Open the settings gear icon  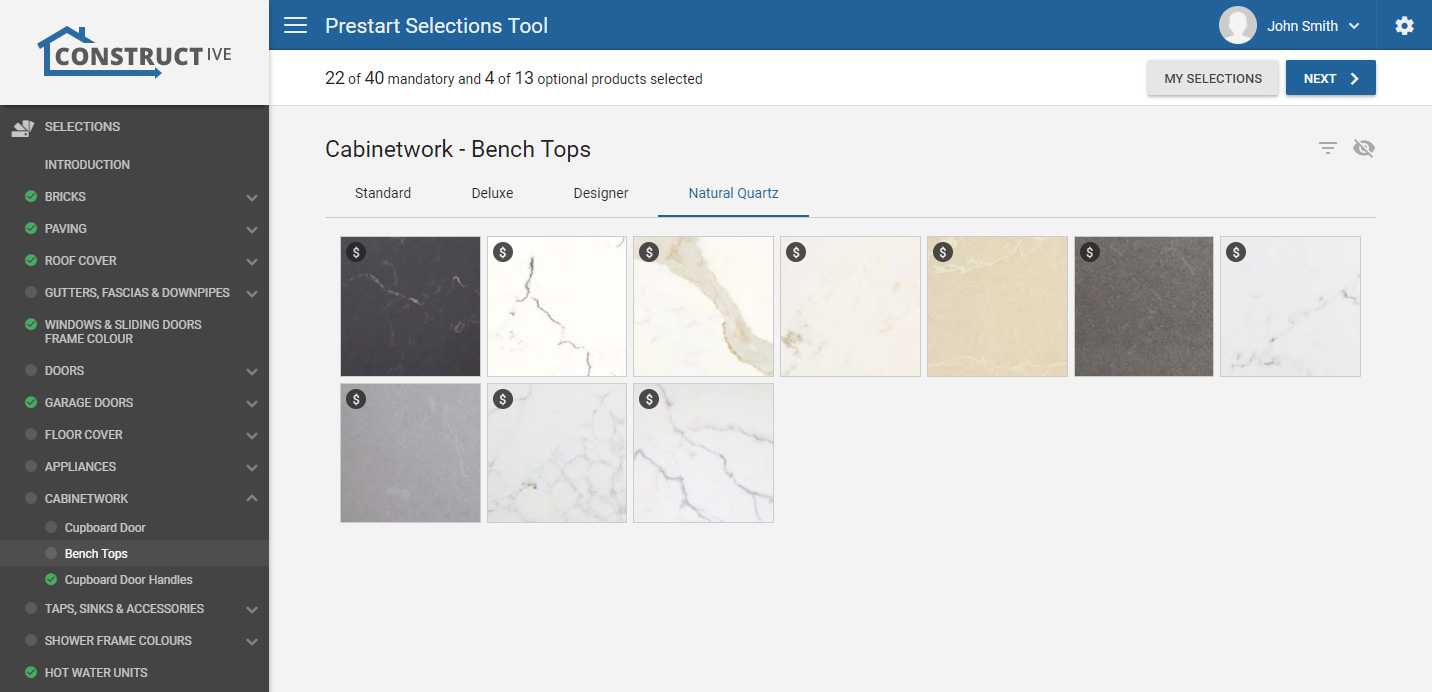(x=1404, y=26)
